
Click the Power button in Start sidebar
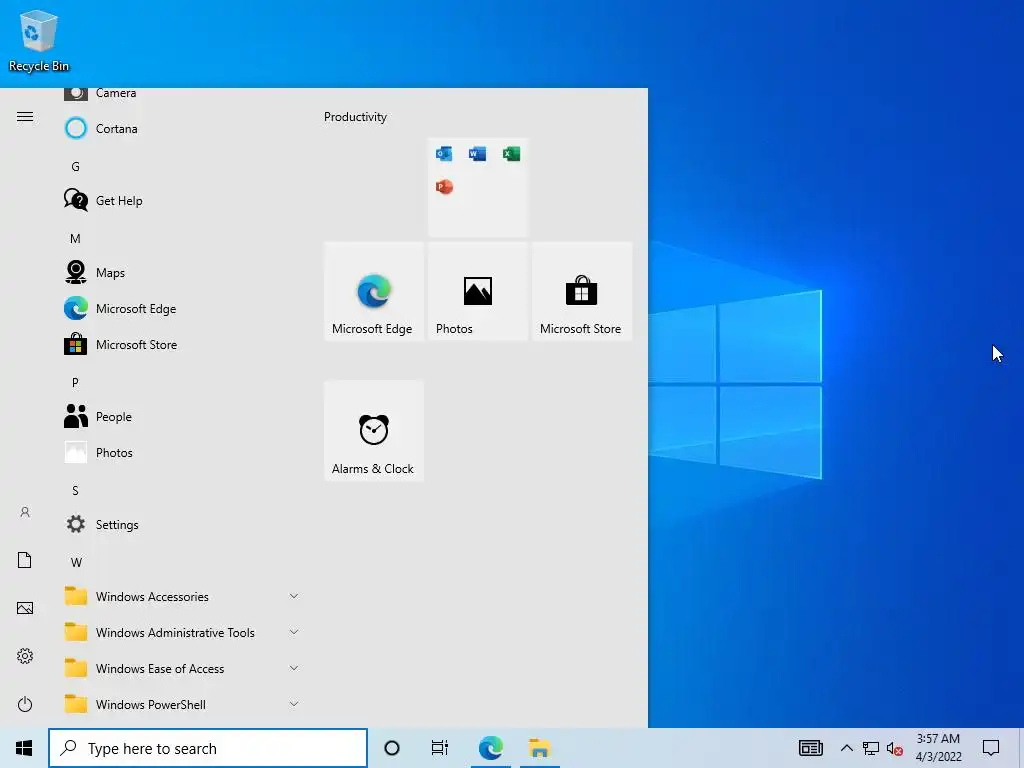click(x=25, y=704)
